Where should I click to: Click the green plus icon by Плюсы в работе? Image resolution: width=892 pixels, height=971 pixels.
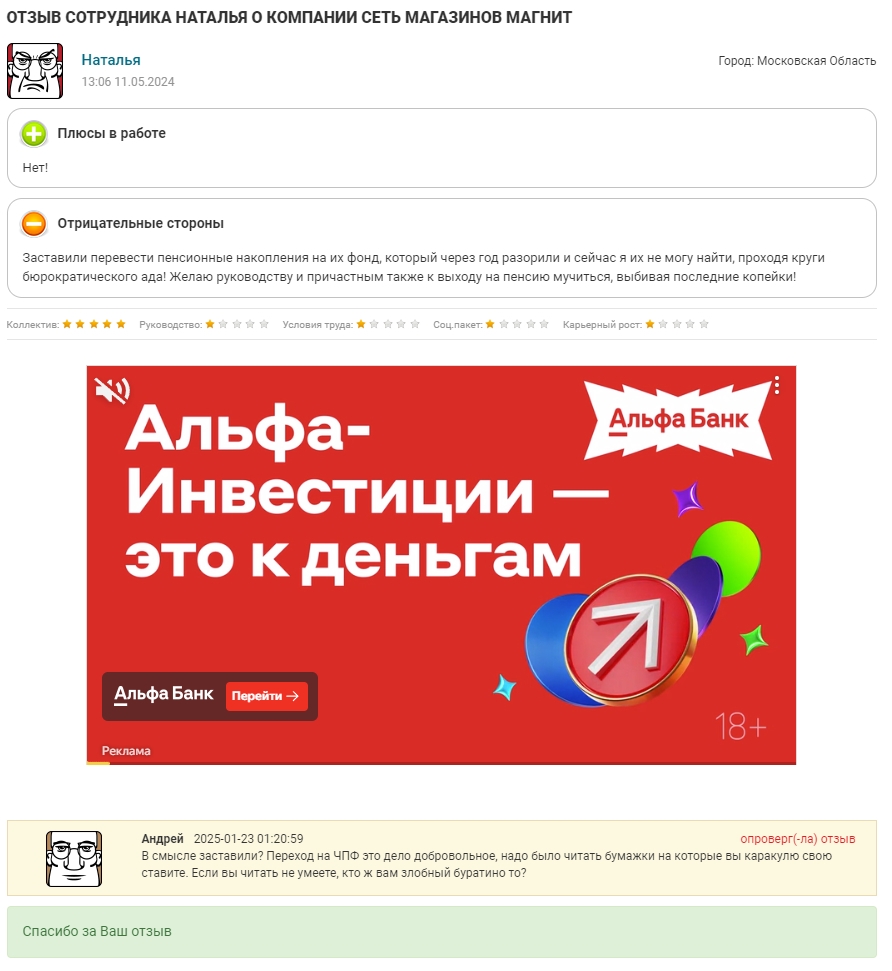coord(34,134)
